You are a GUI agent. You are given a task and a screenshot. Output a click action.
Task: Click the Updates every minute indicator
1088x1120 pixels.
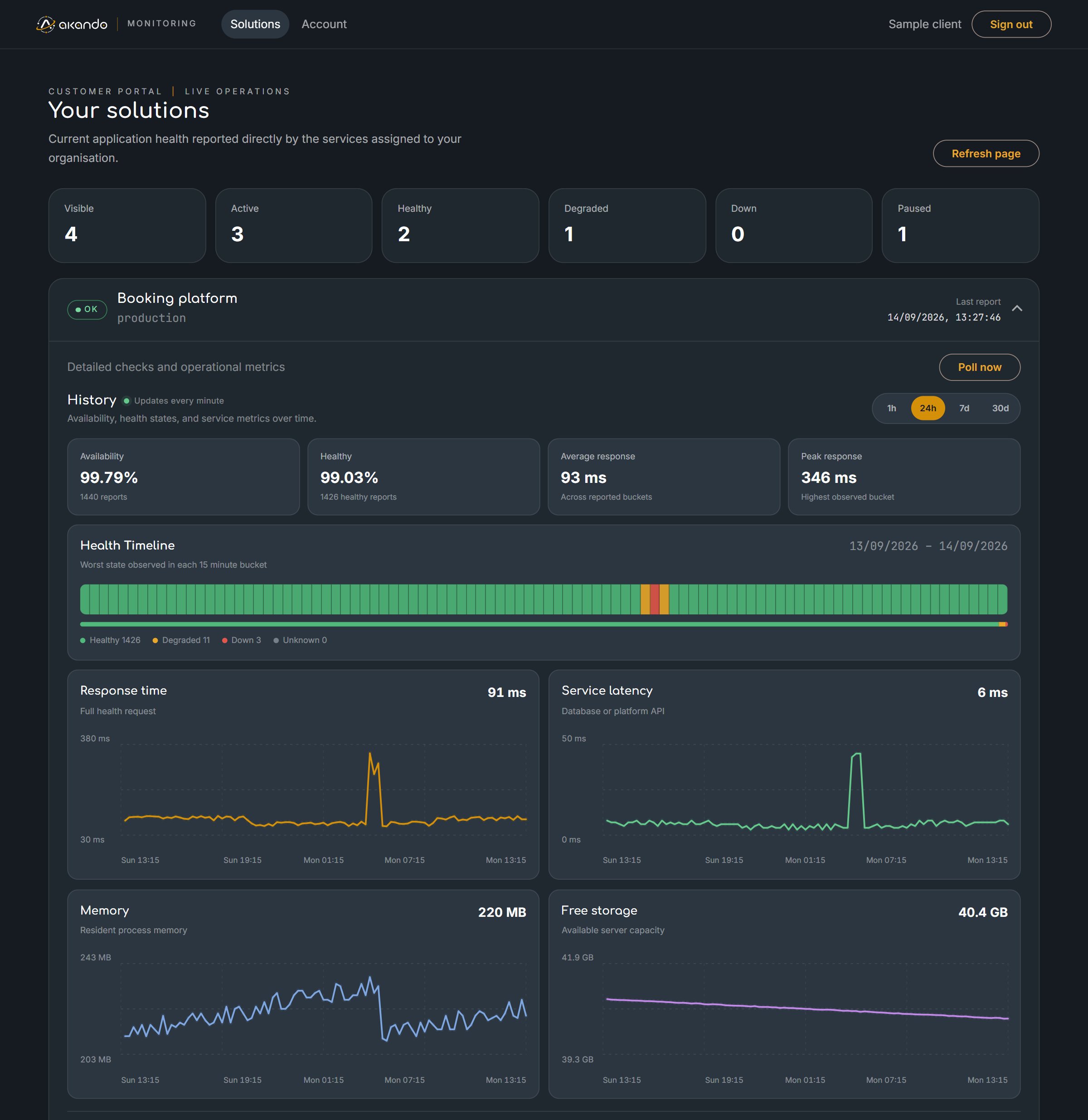point(174,400)
